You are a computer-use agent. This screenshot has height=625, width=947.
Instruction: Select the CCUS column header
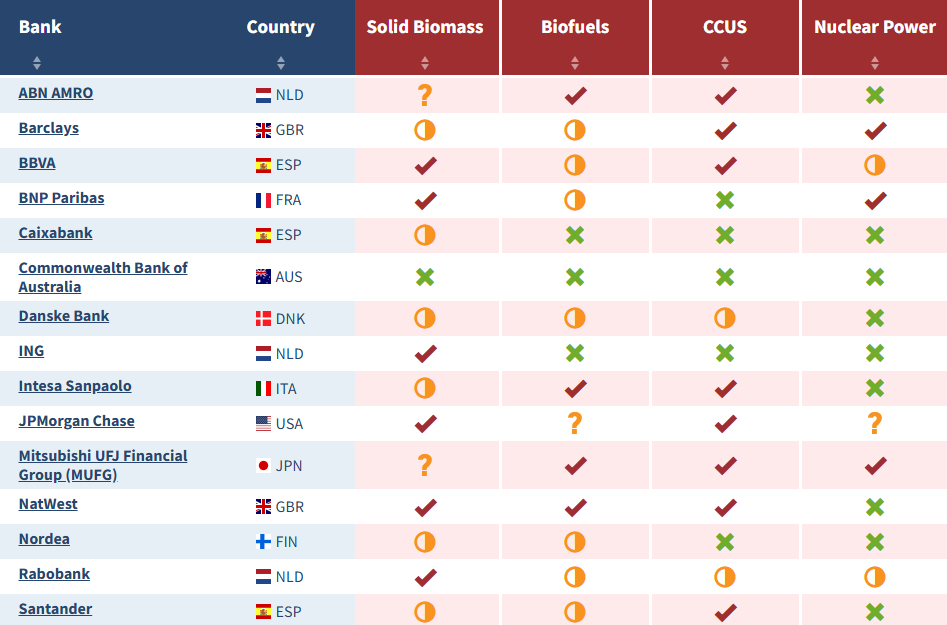pyautogui.click(x=725, y=27)
